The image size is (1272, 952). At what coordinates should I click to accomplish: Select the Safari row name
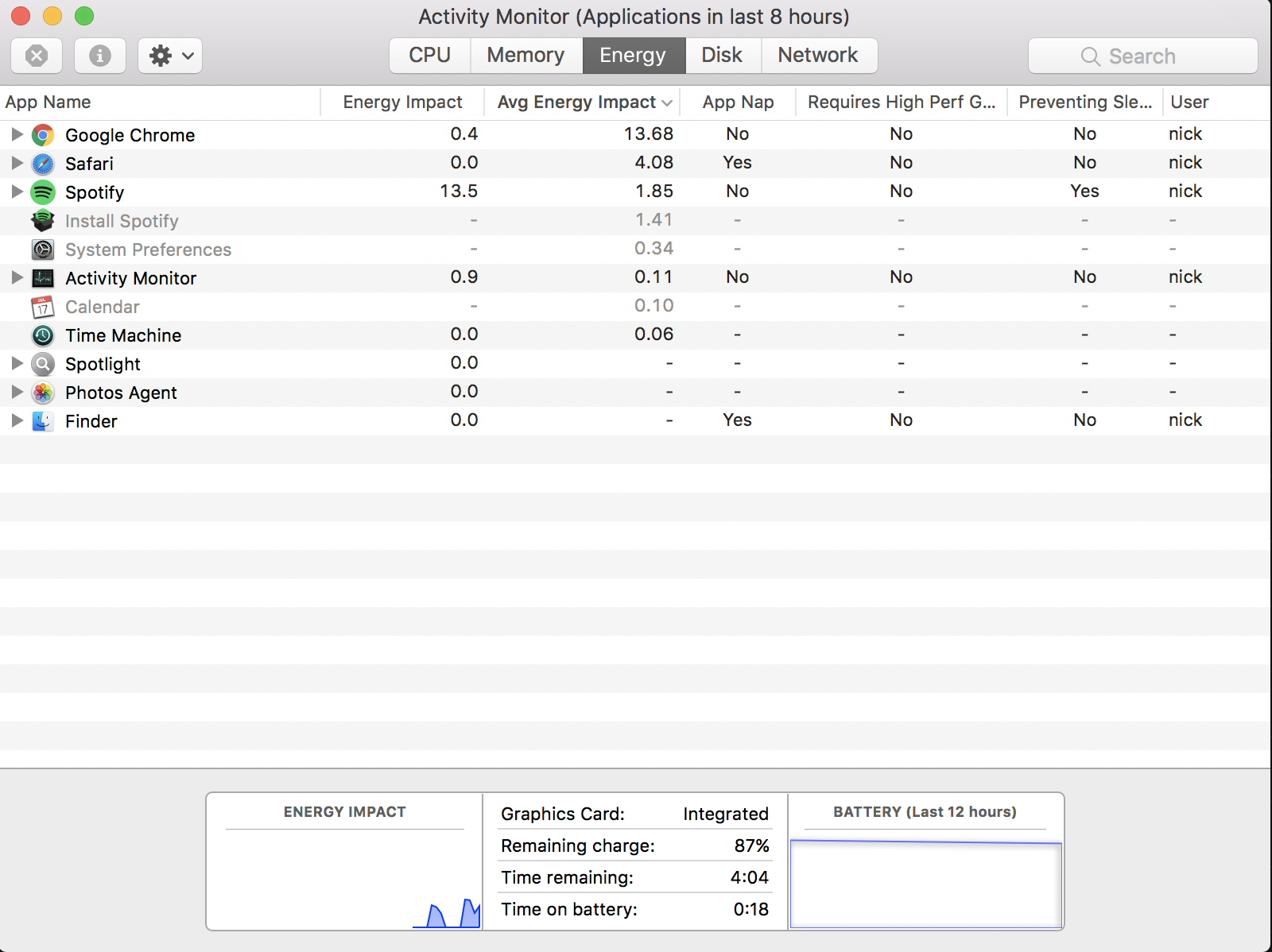click(89, 164)
